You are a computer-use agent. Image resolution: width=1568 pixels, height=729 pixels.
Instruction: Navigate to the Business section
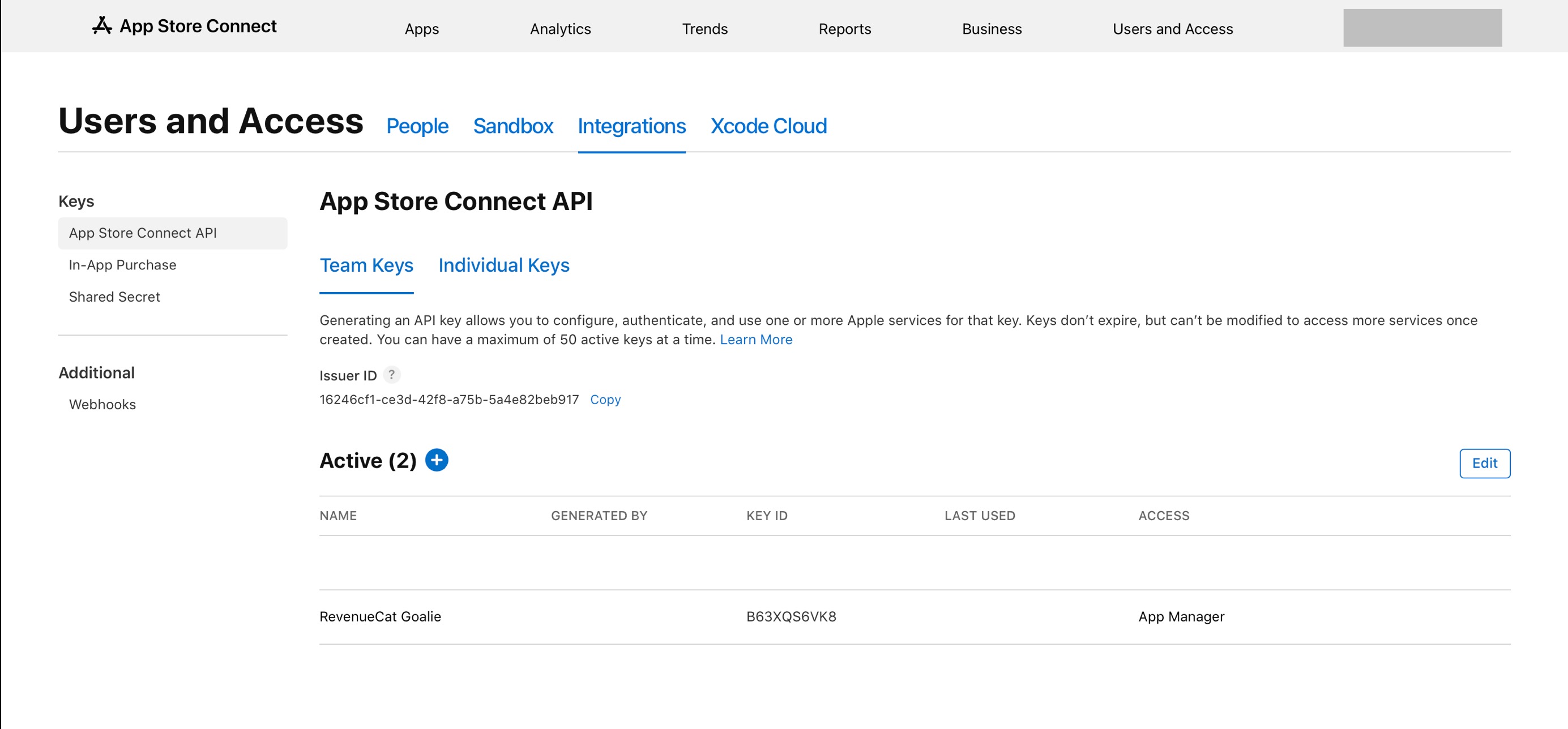pyautogui.click(x=992, y=29)
